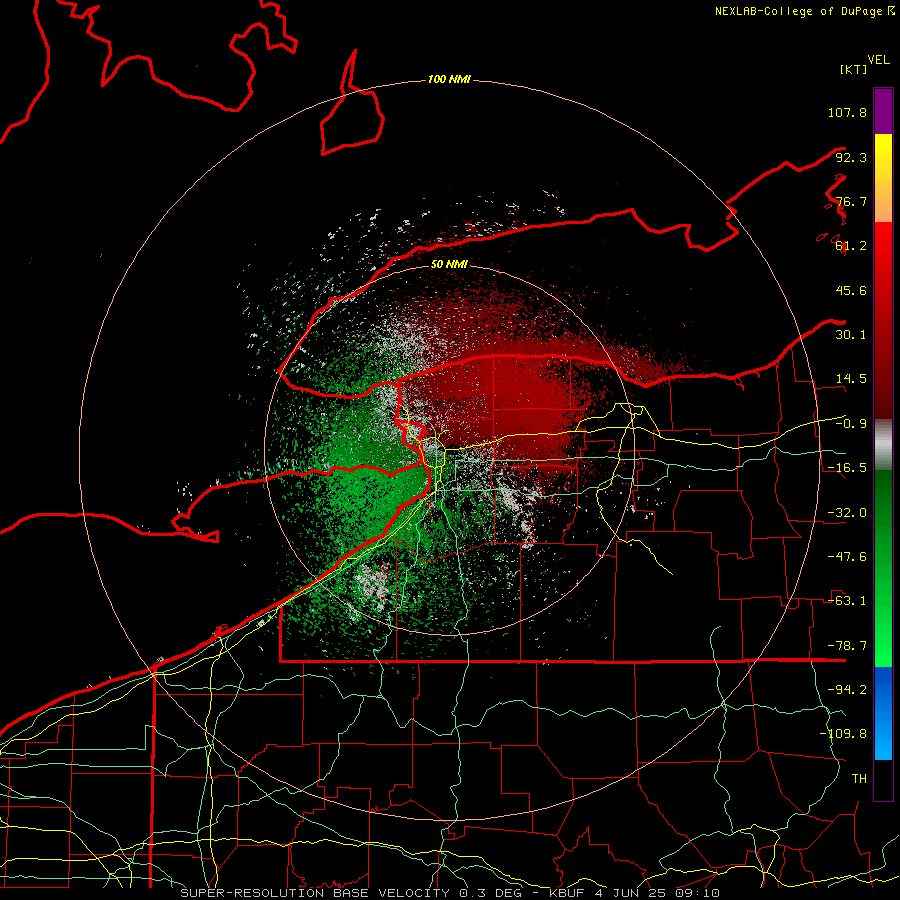The height and width of the screenshot is (900, 900).
Task: Click the [KT] units label
Action: coord(854,69)
